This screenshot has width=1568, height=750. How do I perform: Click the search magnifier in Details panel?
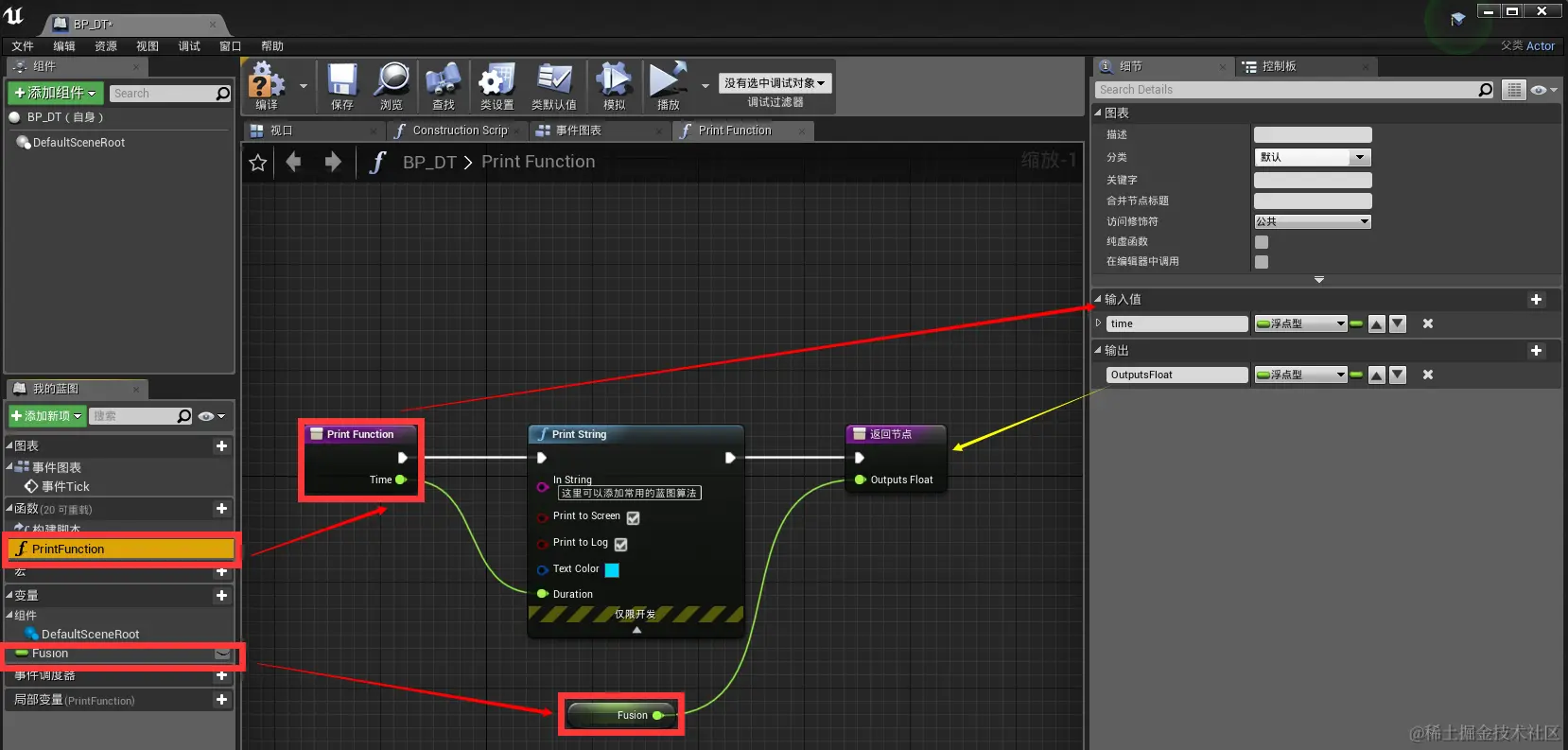[1485, 90]
